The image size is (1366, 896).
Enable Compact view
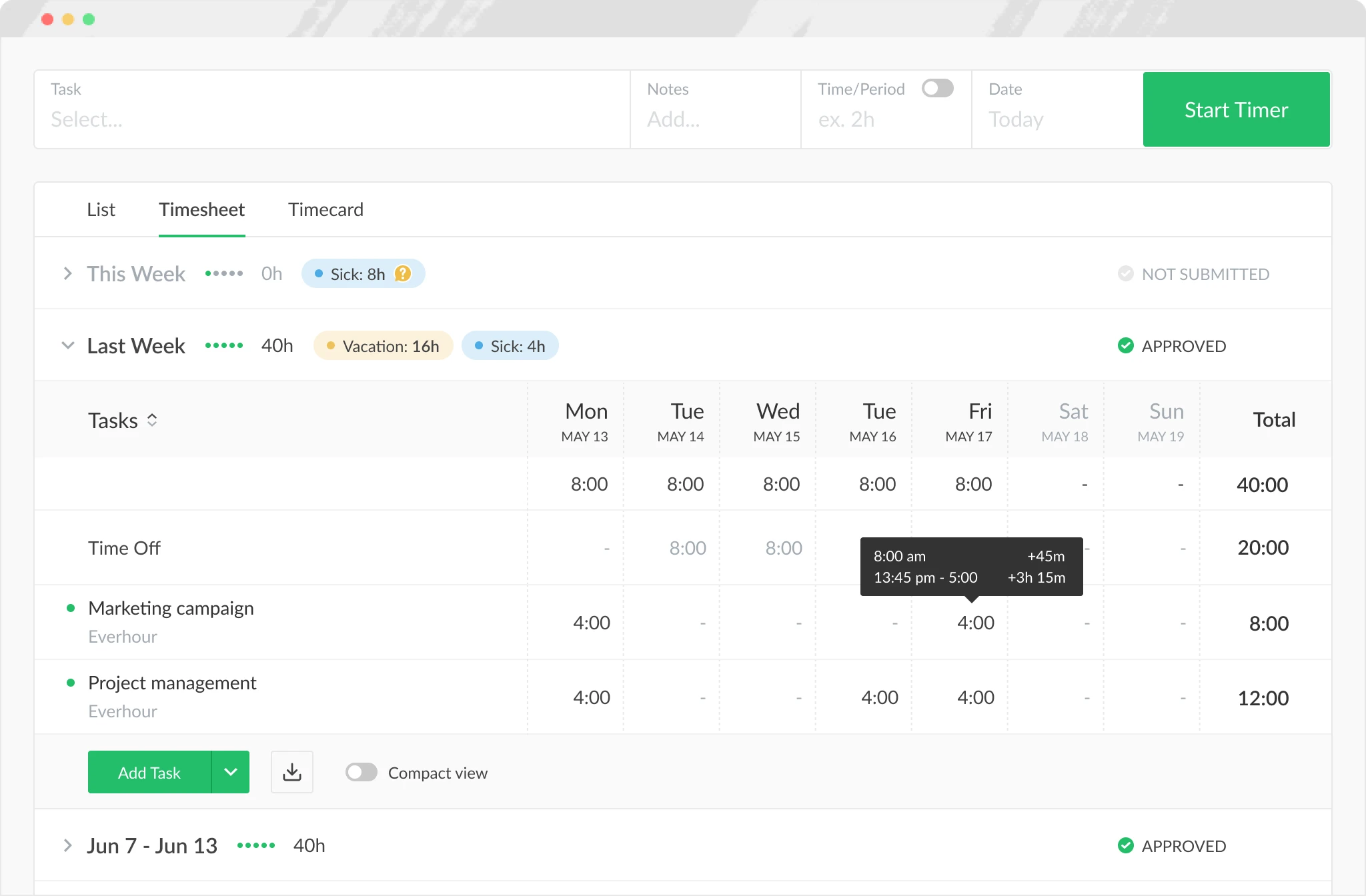(361, 772)
